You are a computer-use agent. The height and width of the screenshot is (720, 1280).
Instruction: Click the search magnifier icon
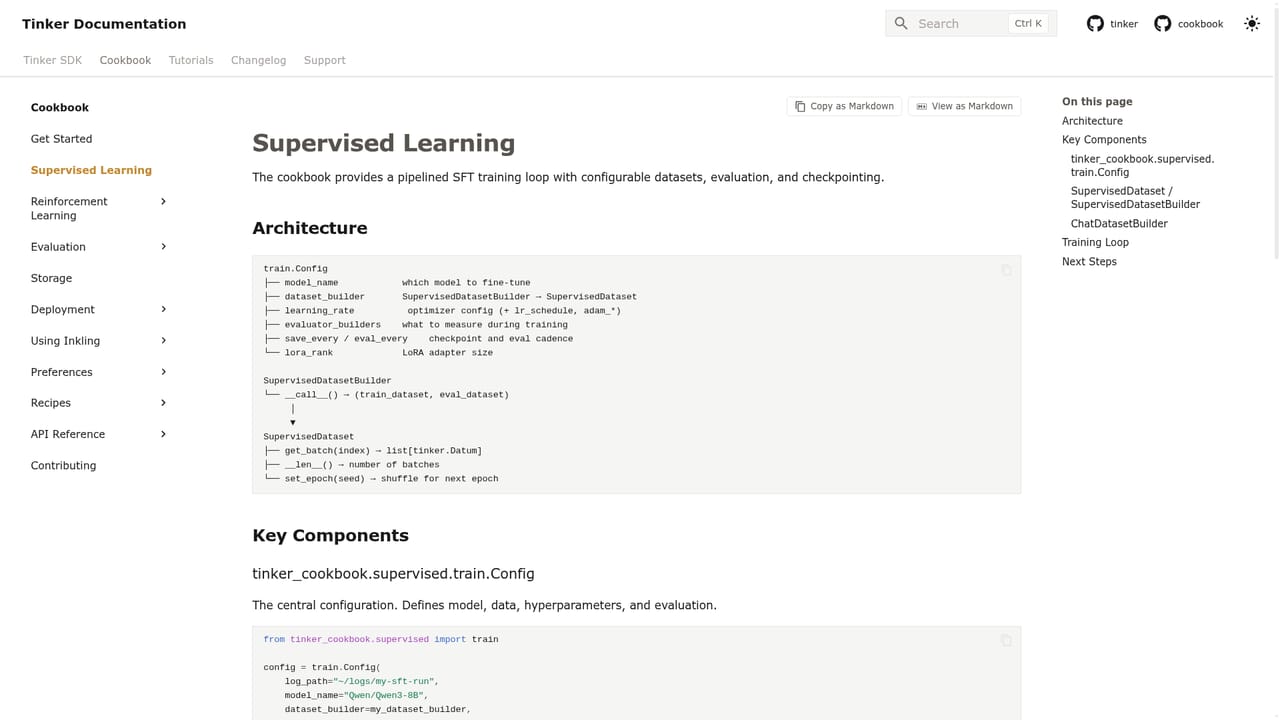point(901,24)
